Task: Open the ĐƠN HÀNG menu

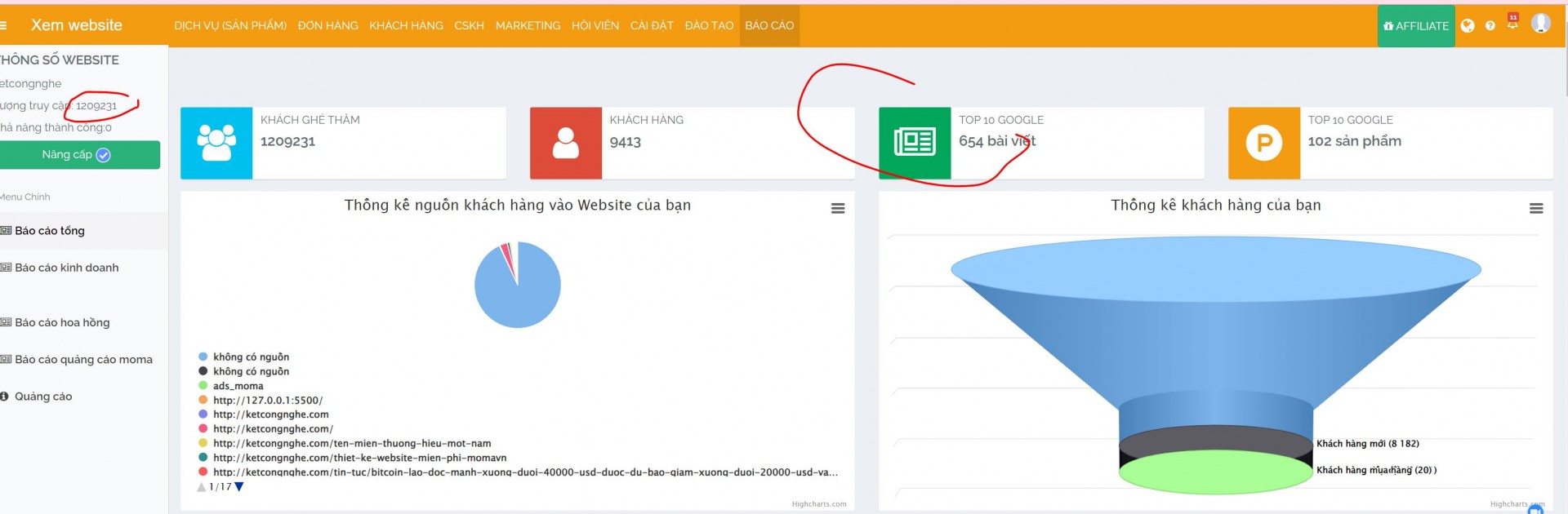Action: (327, 26)
